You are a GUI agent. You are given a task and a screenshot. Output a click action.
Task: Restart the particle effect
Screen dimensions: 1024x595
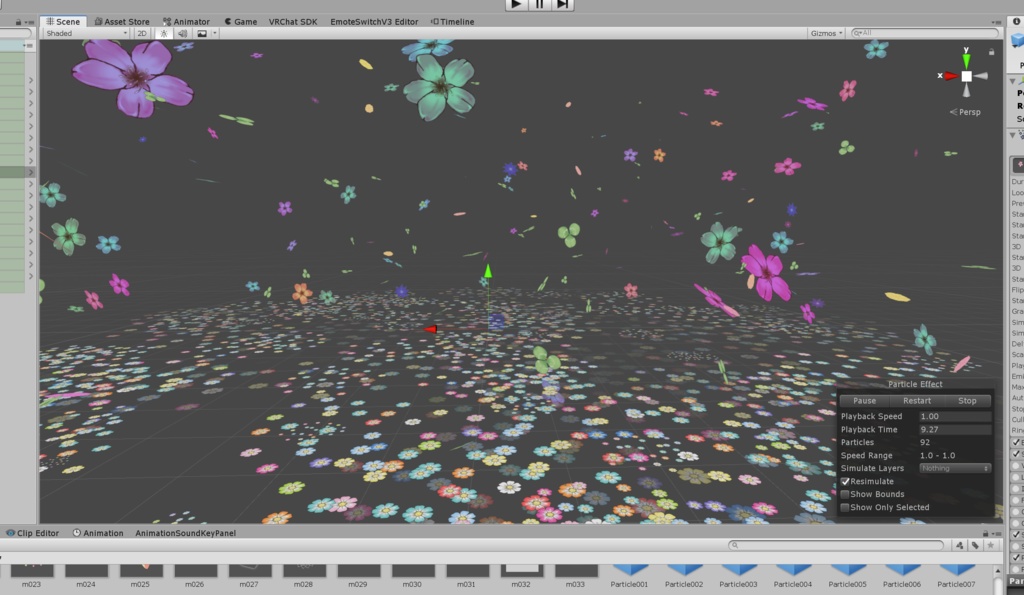pos(917,400)
